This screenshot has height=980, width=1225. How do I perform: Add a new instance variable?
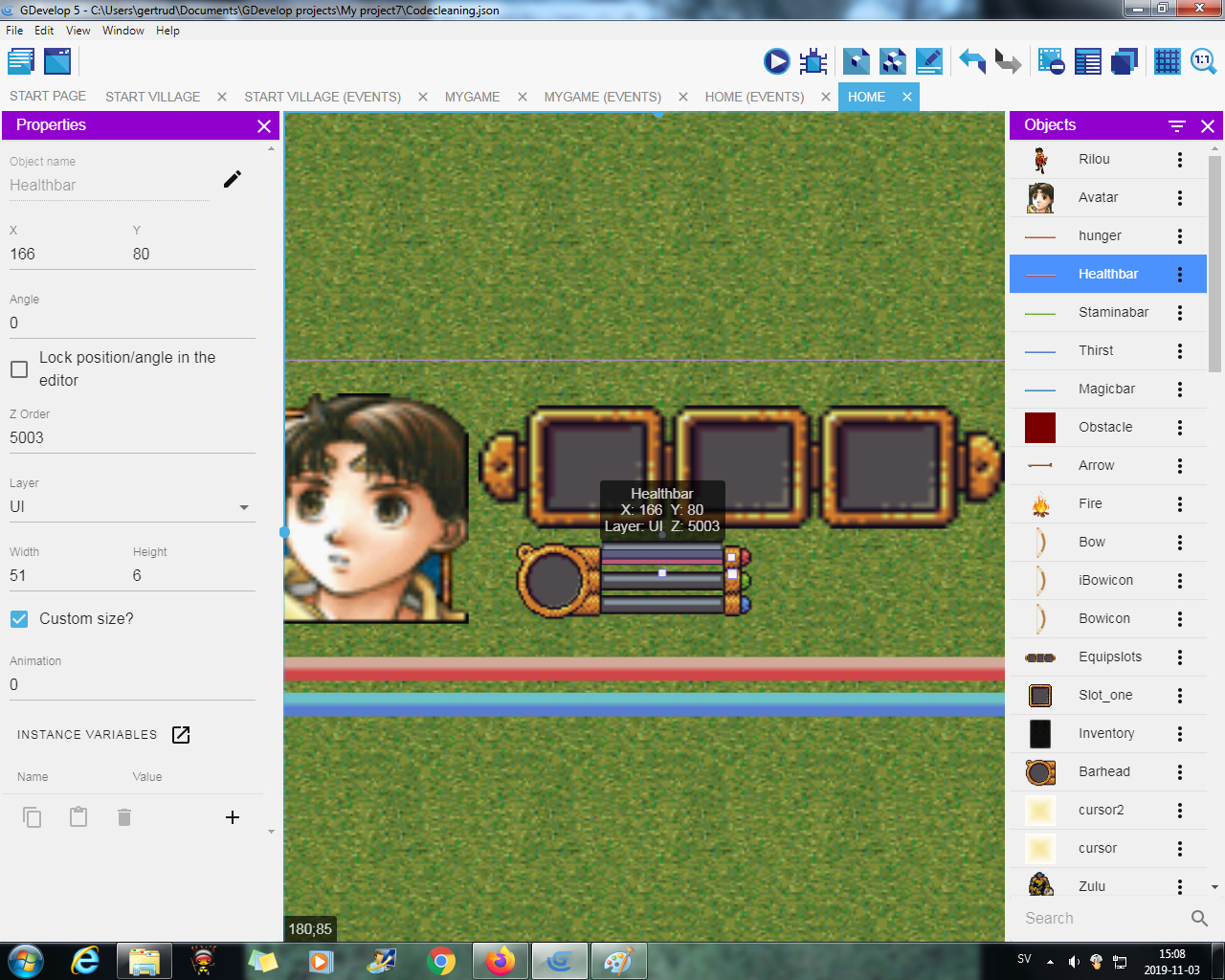click(x=232, y=817)
